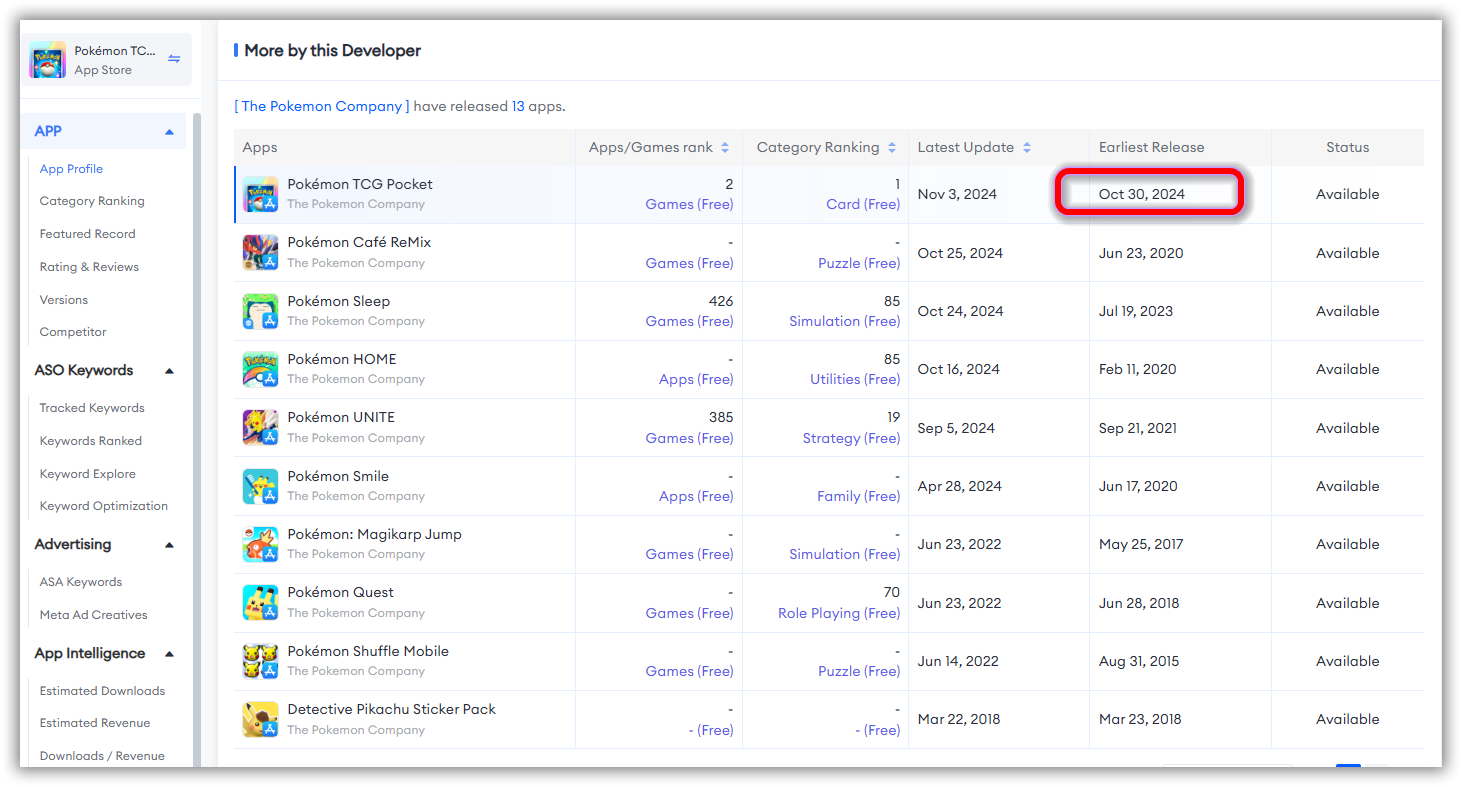Collapse the Advertising sidebar section
1462x787 pixels.
click(x=169, y=545)
